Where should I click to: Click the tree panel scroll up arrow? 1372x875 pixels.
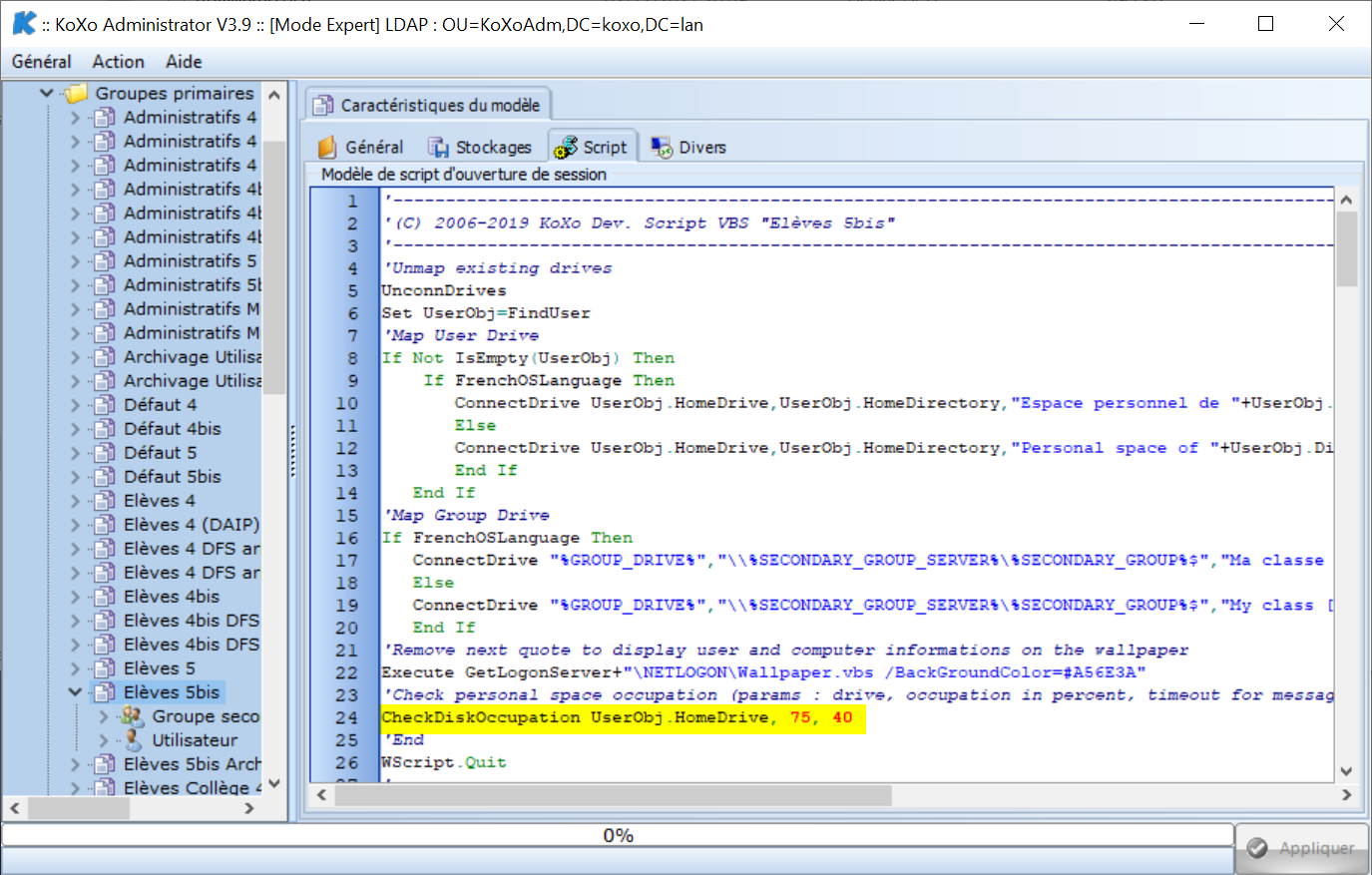[x=274, y=94]
